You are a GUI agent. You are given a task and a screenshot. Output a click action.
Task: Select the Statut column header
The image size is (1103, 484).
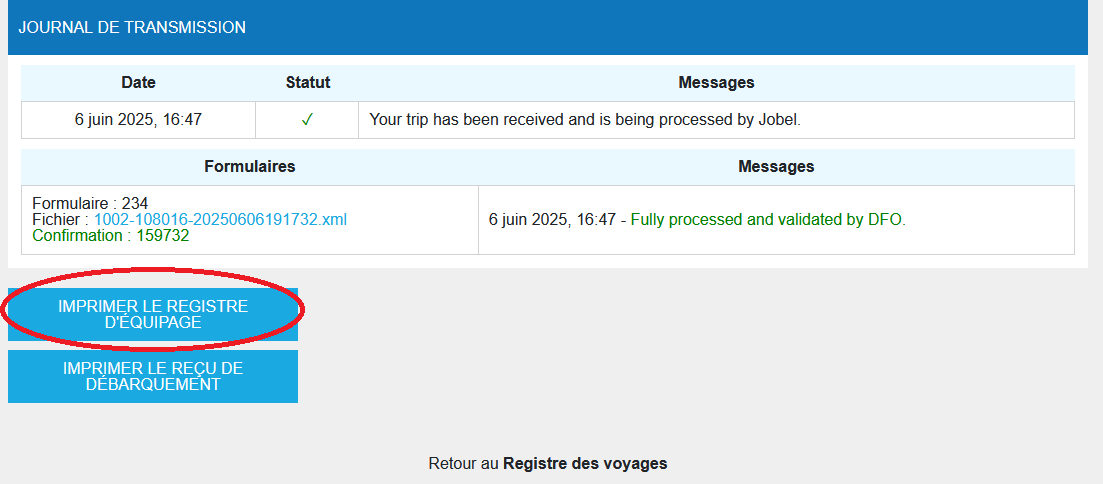pos(307,82)
